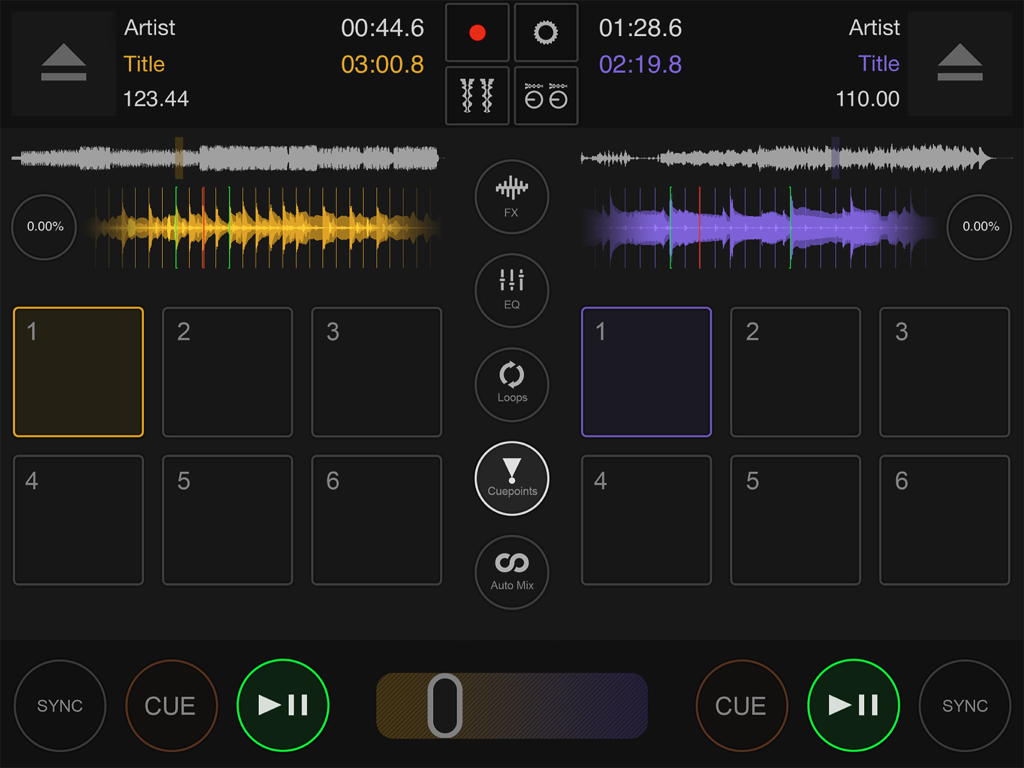1024x768 pixels.
Task: Open the settings gear
Action: [546, 32]
